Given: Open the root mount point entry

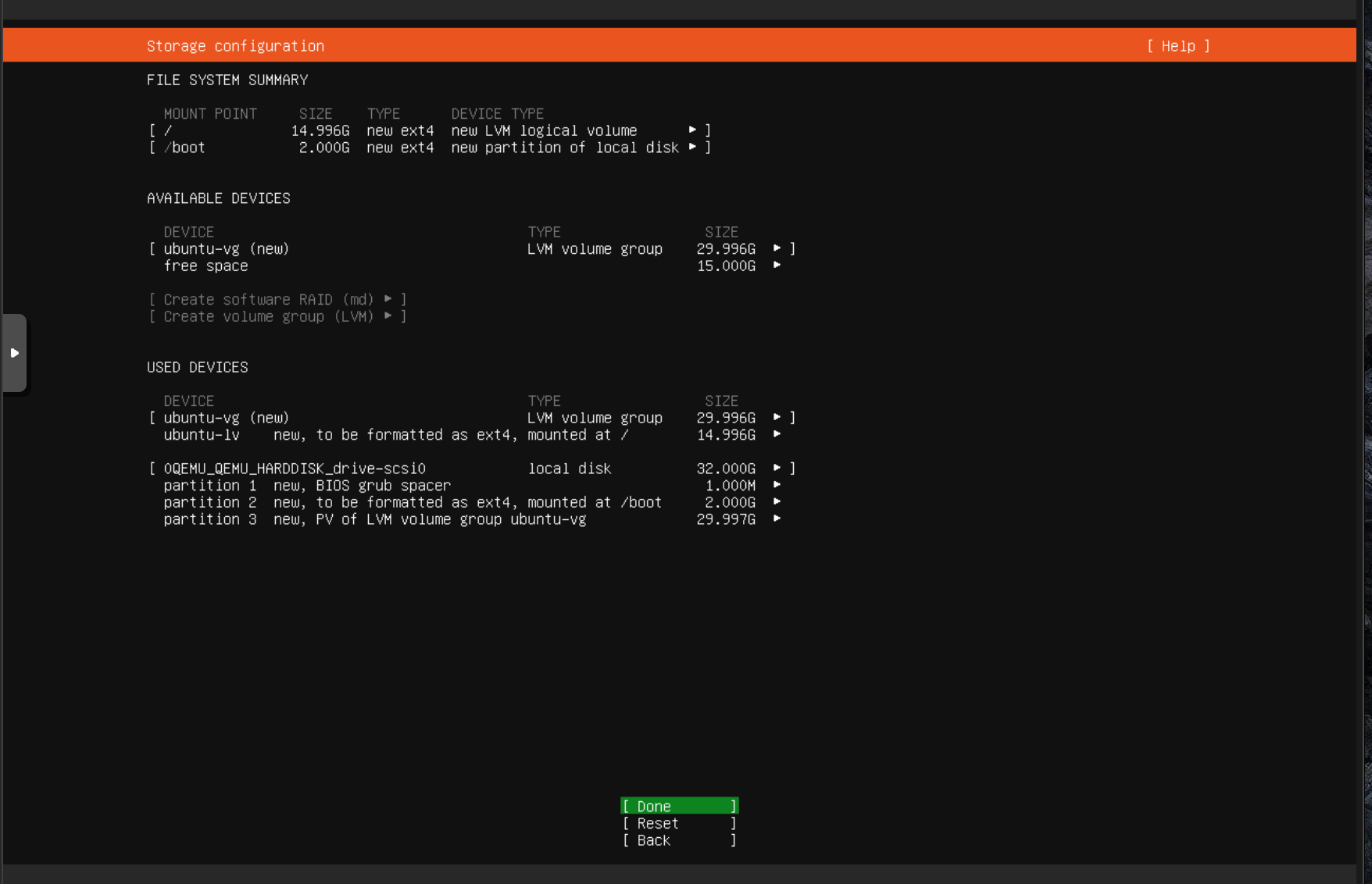Looking at the screenshot, I should coord(428,130).
